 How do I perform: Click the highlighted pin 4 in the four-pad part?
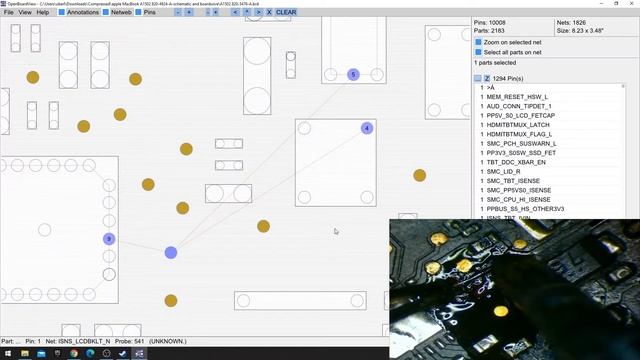[367, 128]
